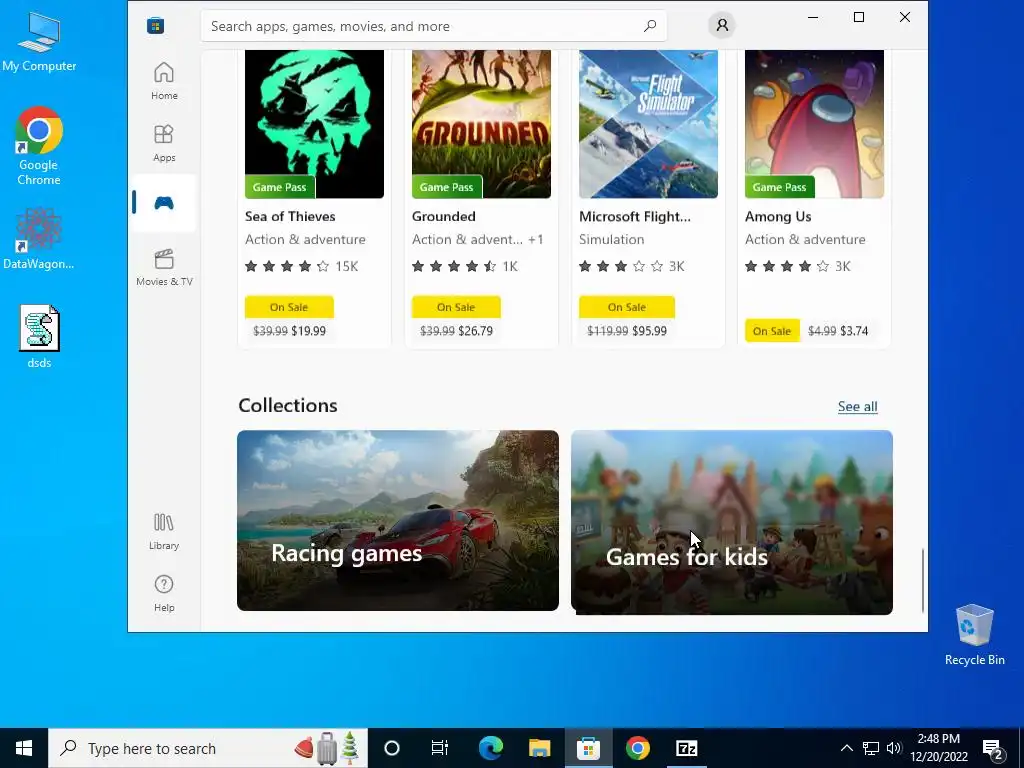Click the $95.99 Flight Simulator price
1024x768 pixels.
pos(649,330)
